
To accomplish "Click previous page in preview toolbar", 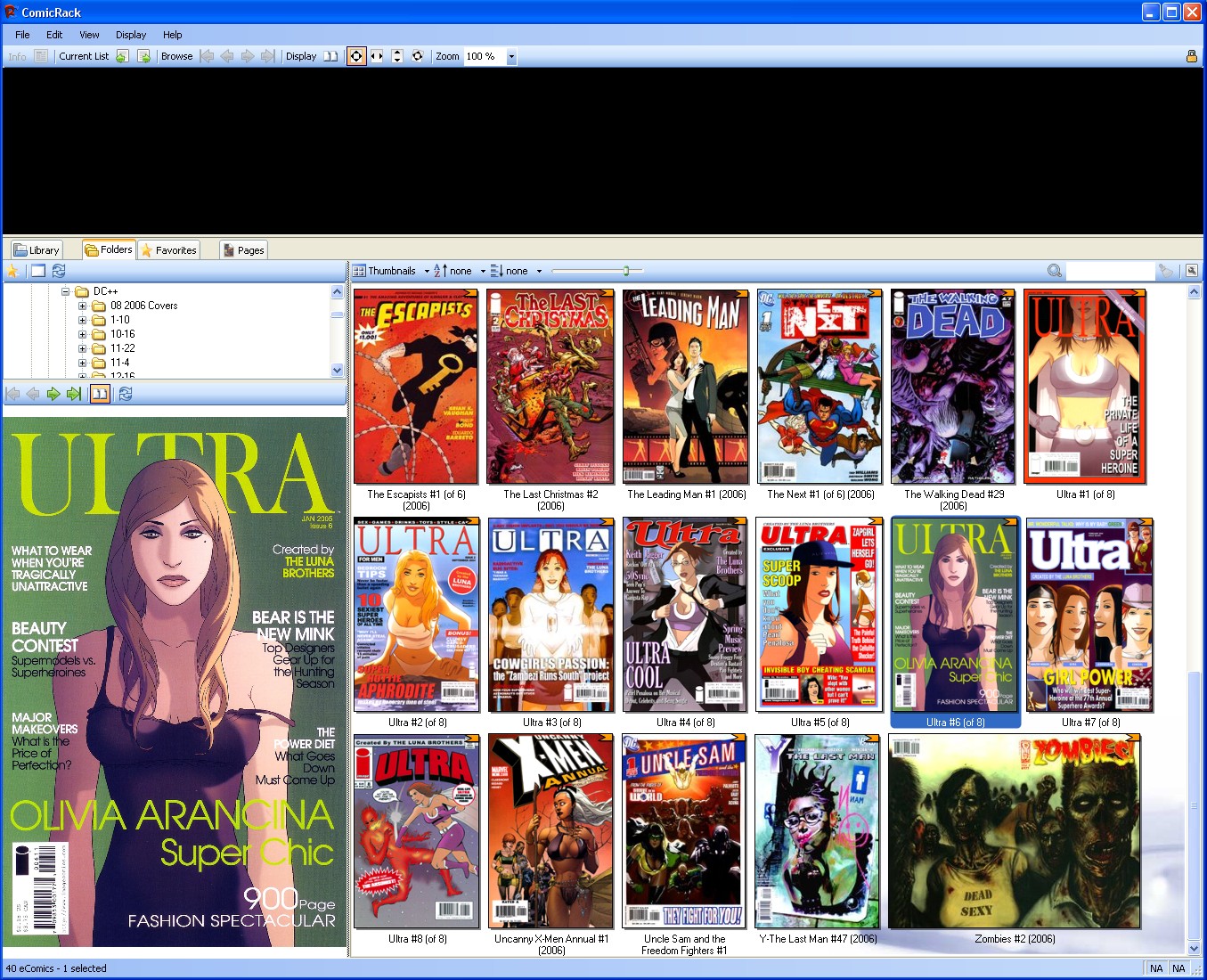I will 33,394.
